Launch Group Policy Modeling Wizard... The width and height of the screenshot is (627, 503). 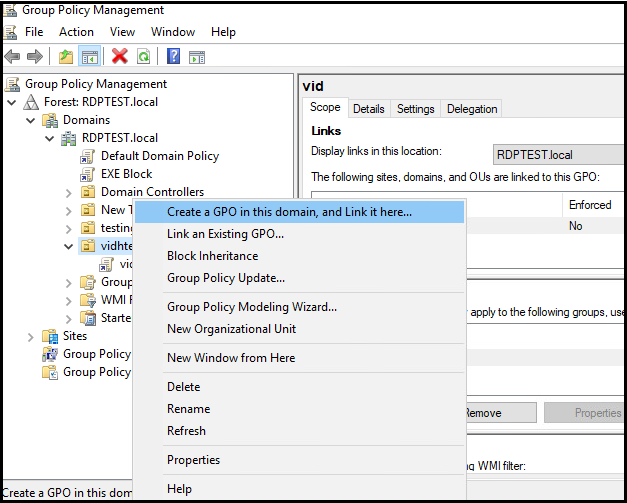click(x=300, y=307)
